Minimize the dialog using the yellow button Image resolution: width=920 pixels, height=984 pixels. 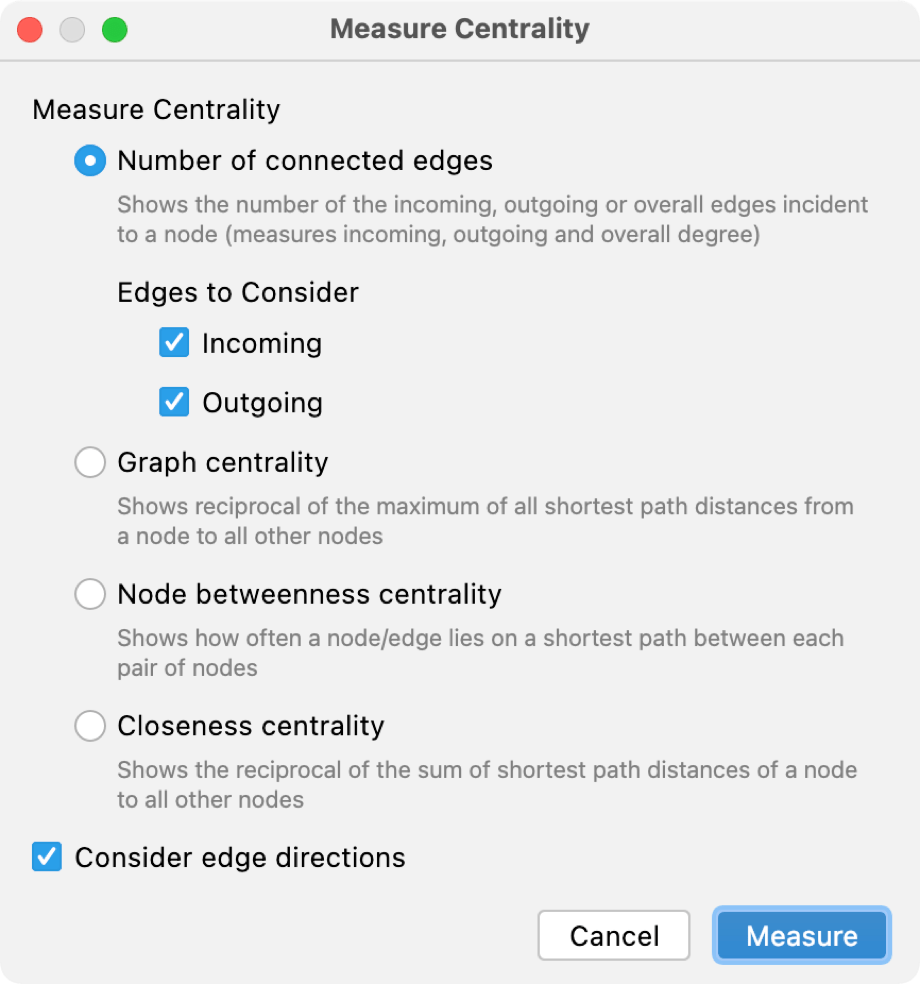coord(71,29)
